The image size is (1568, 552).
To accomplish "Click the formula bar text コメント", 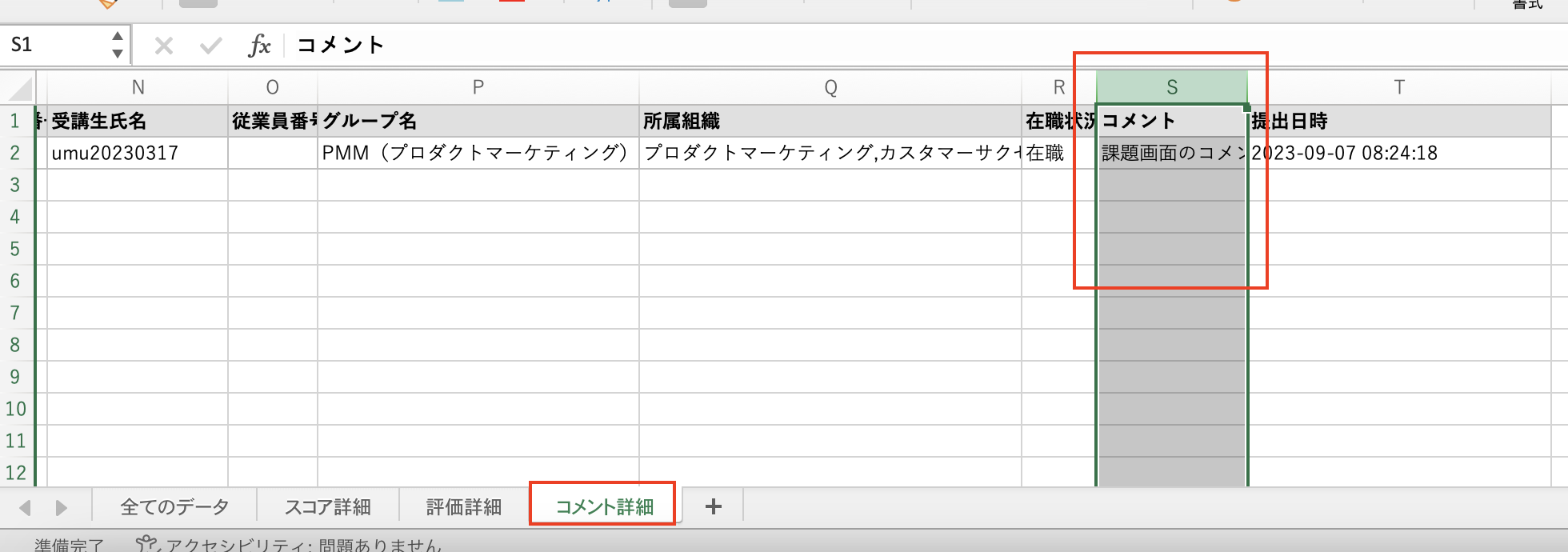I will coord(341,46).
